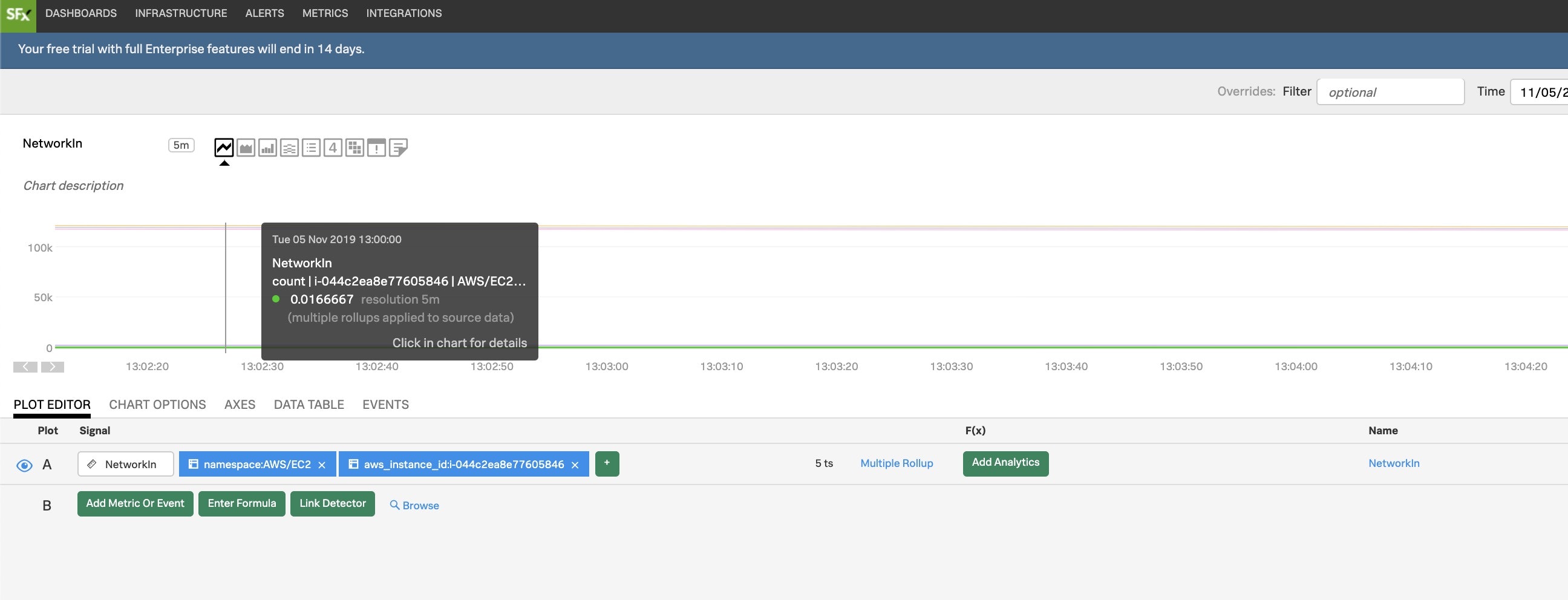Click the Signal column header
1568x600 pixels.
click(94, 431)
